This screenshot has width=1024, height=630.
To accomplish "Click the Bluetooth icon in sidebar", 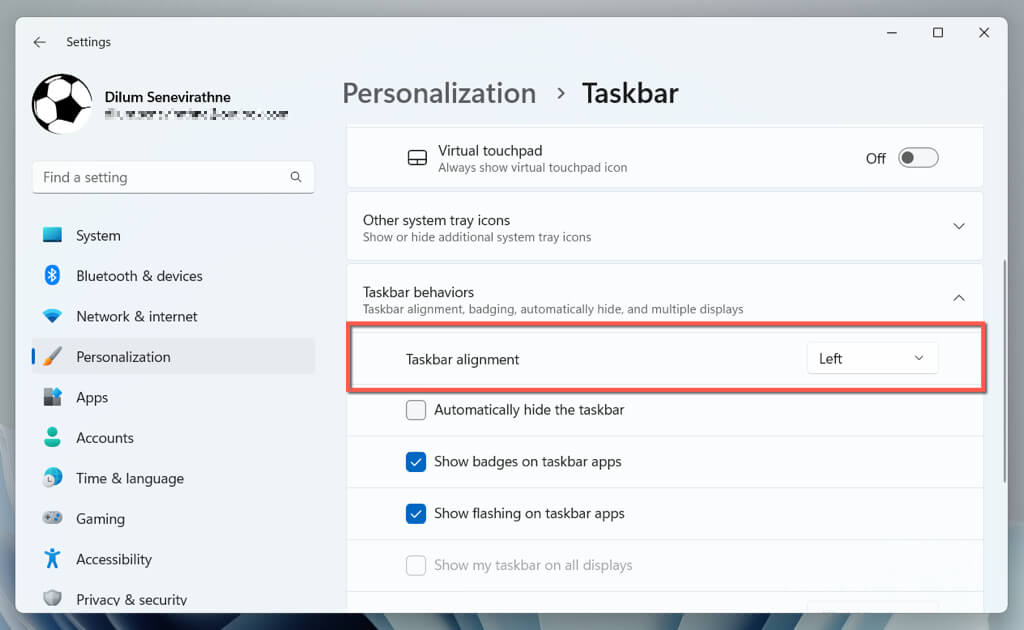I will point(53,276).
